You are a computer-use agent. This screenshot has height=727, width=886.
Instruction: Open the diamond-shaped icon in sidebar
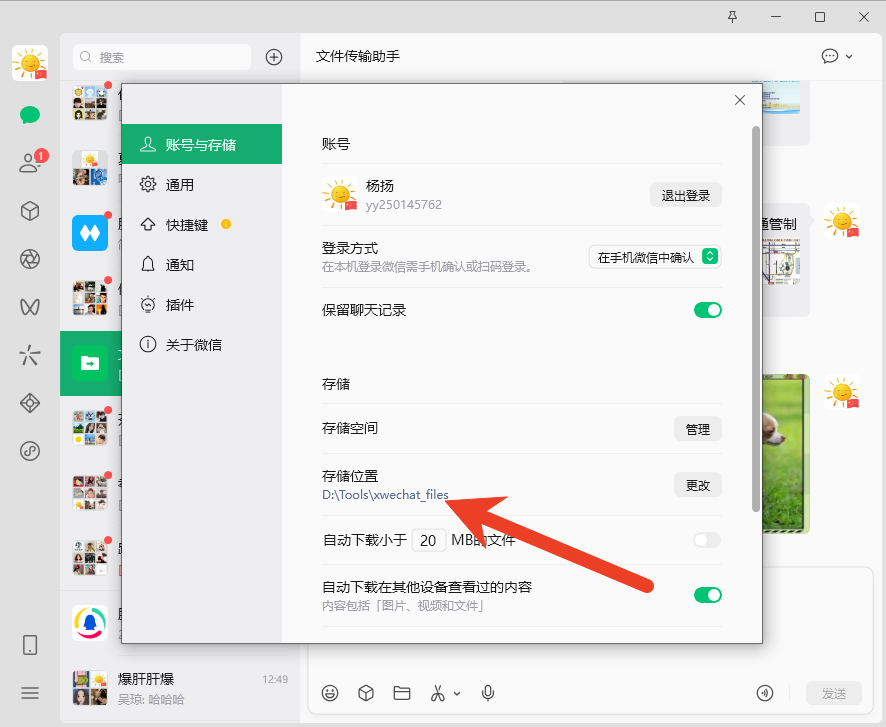(30, 403)
